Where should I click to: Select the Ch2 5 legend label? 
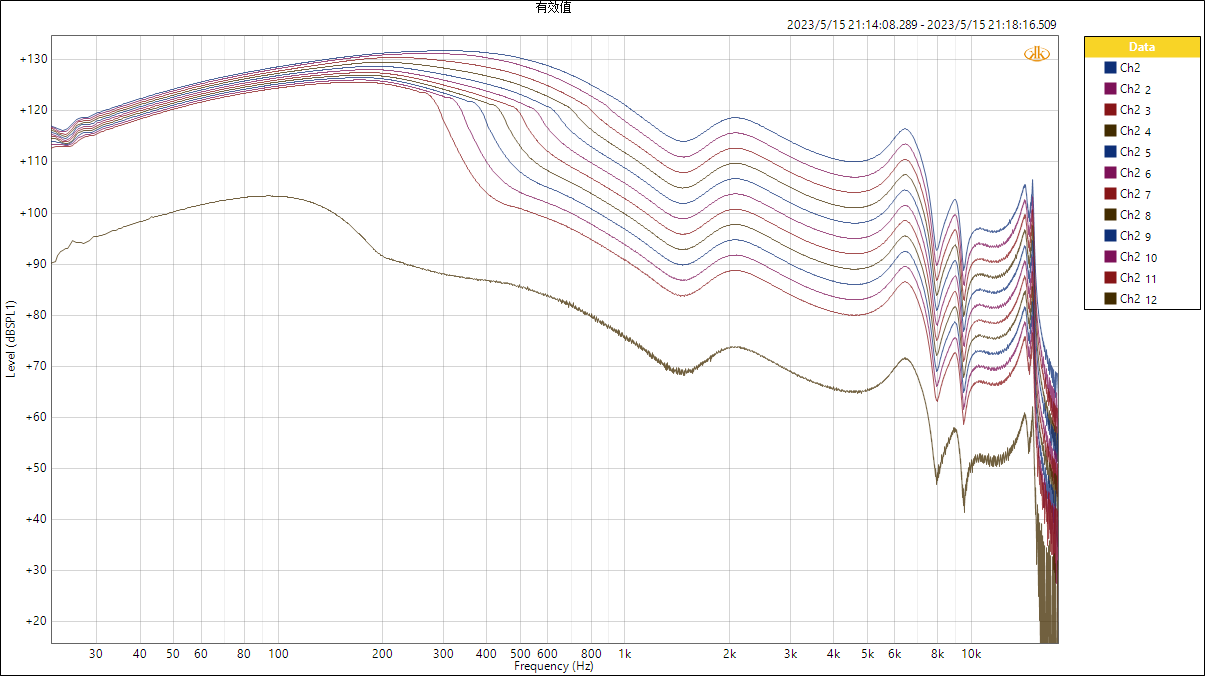click(1135, 152)
